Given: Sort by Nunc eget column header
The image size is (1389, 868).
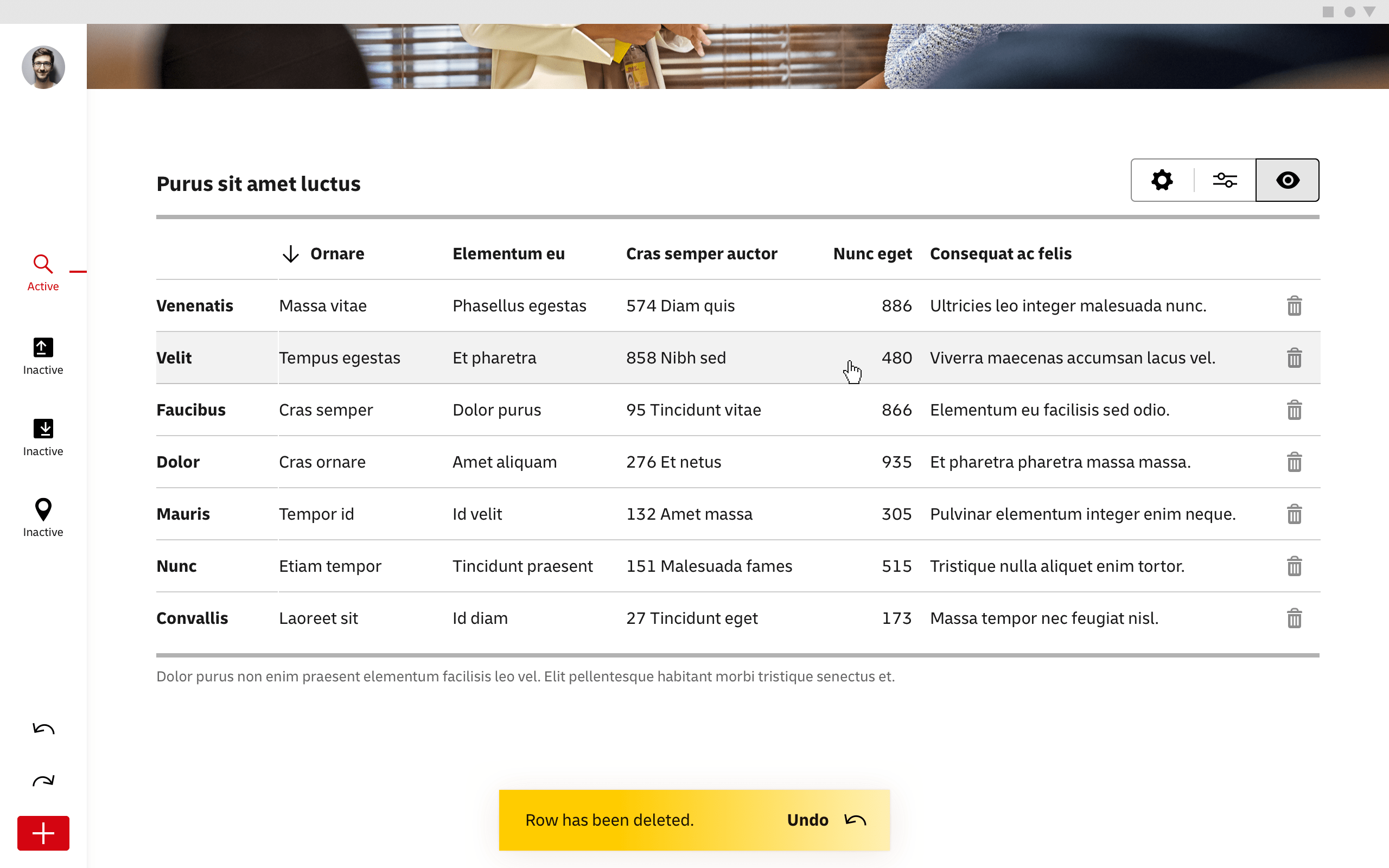Looking at the screenshot, I should point(872,254).
